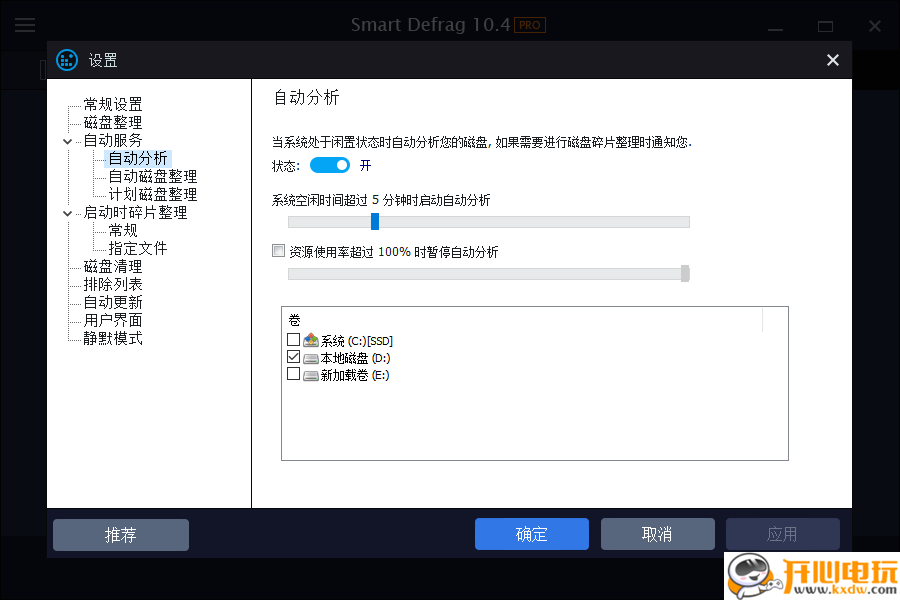Close the 设置 dialog with the X
The width and height of the screenshot is (900, 600).
[x=832, y=60]
